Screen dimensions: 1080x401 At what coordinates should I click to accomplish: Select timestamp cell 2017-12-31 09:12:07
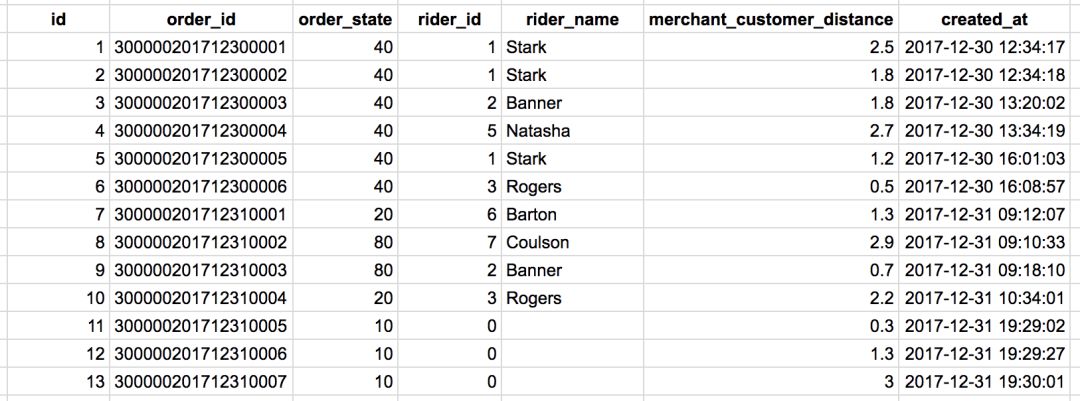coord(985,214)
